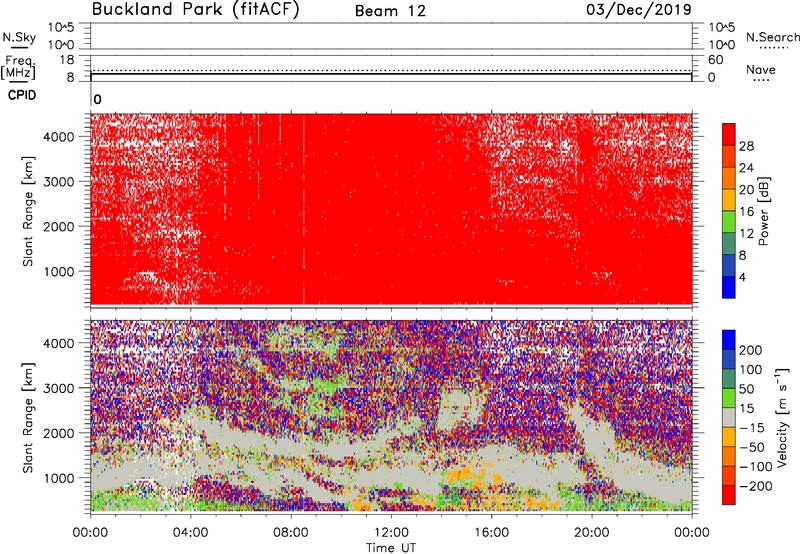
Task: Click the date '03/Dec/2019'
Action: pyautogui.click(x=639, y=9)
